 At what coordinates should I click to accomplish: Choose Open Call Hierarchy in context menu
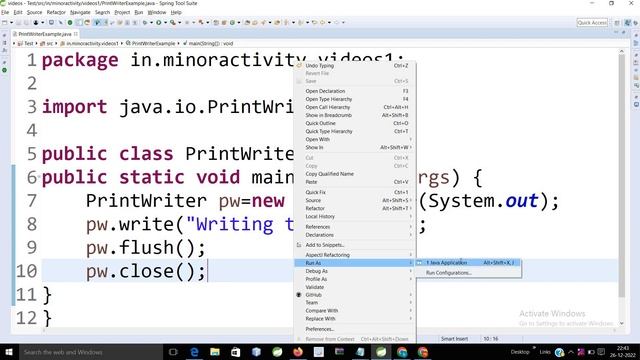point(355,107)
